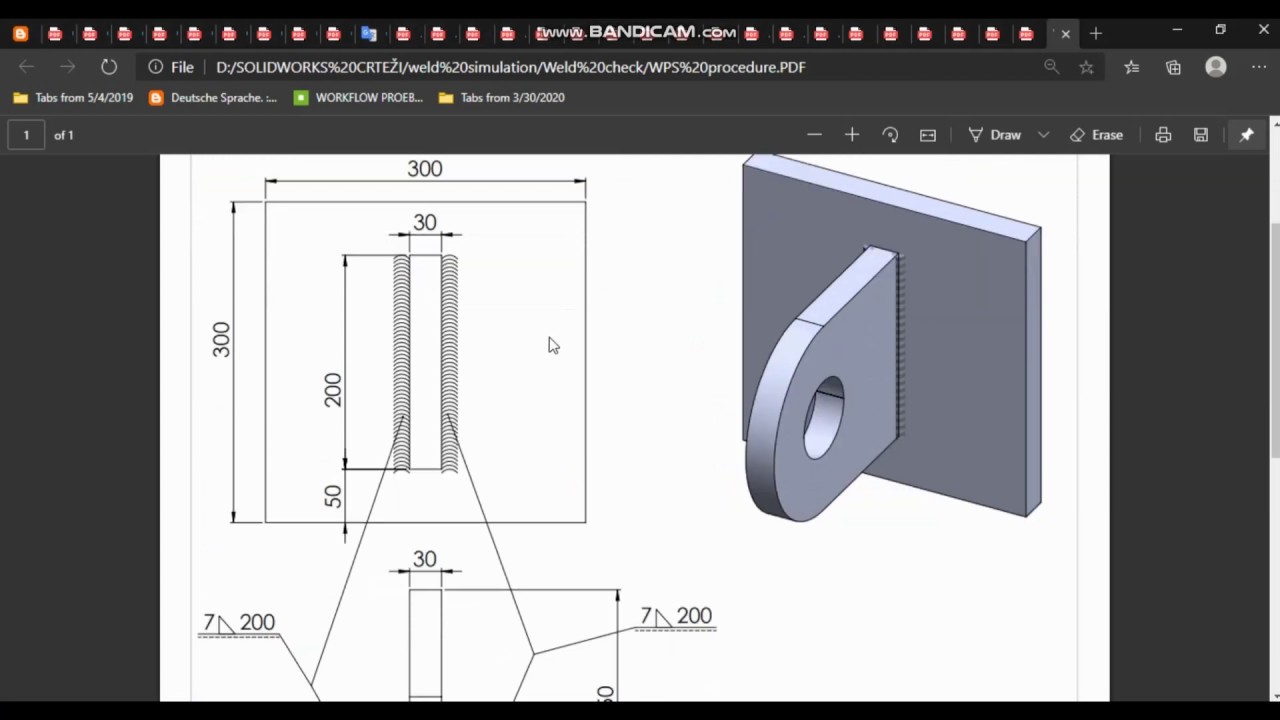Switch to the Google Translate tab
Image resolution: width=1280 pixels, height=720 pixels.
pyautogui.click(x=369, y=33)
